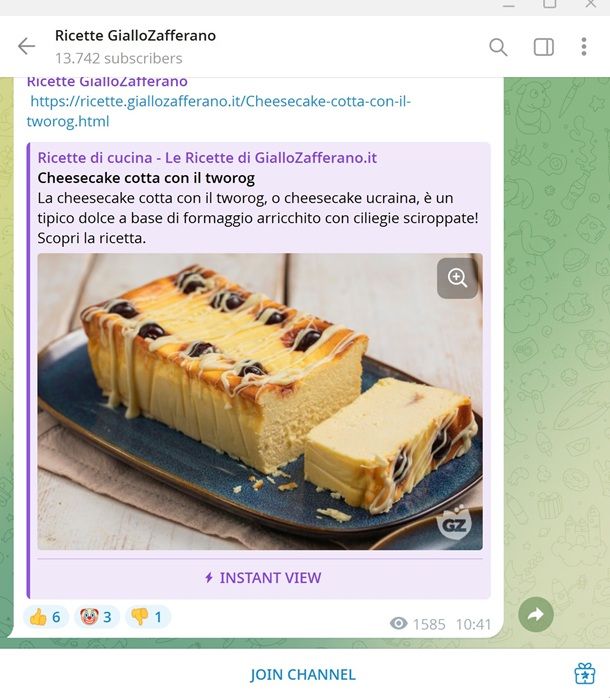
Task: Open the Cheesecake-cotta-con-il-tworog URL
Action: (218, 111)
